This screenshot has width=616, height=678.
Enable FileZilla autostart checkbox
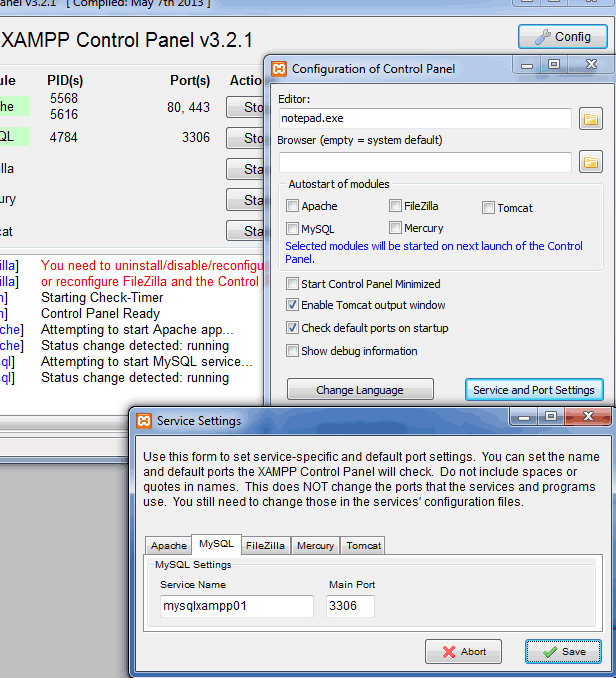coord(395,205)
